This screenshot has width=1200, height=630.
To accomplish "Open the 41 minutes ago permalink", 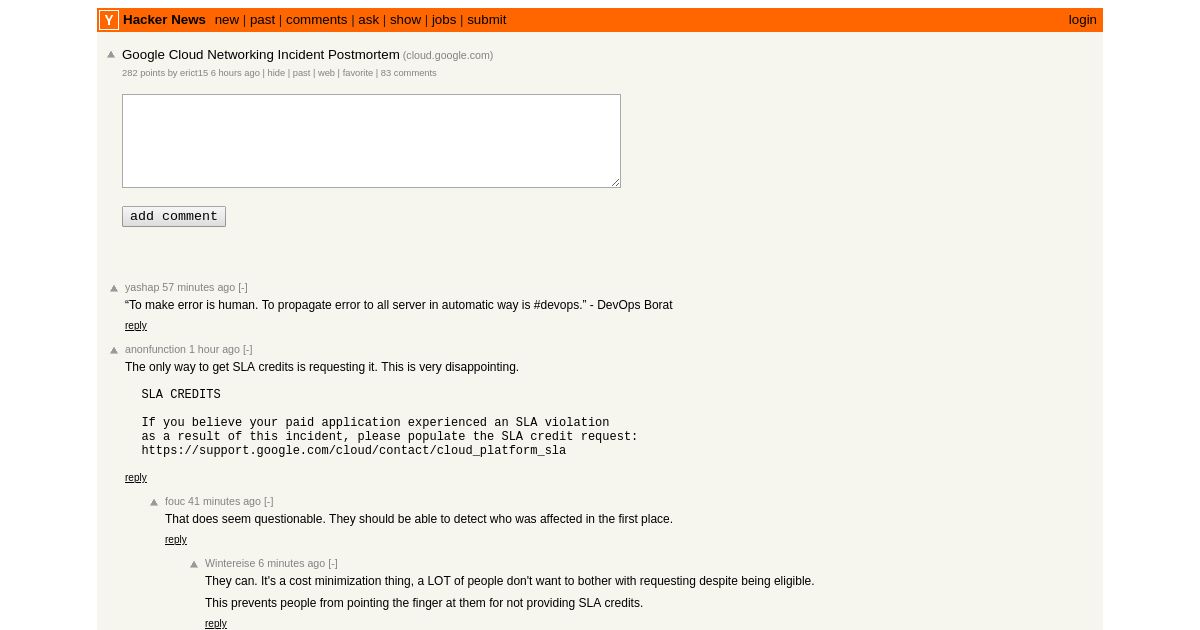I will point(224,502).
